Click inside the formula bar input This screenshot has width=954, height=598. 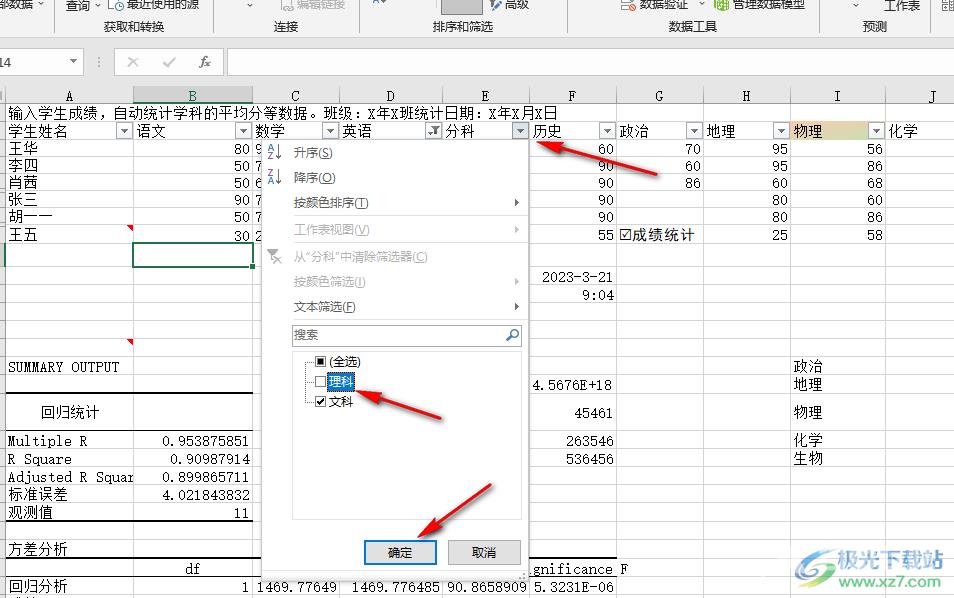[x=590, y=62]
